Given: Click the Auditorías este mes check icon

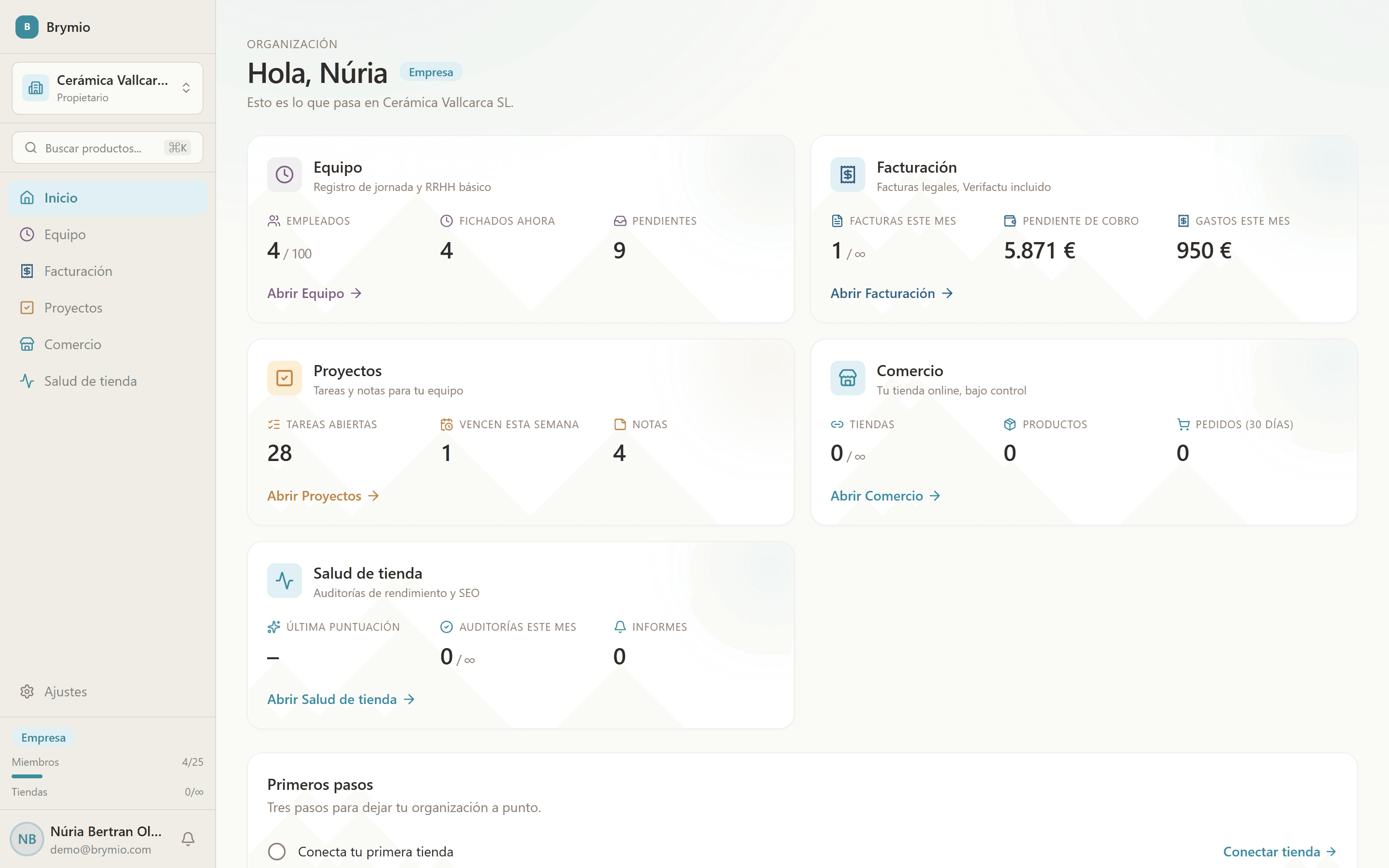Looking at the screenshot, I should tap(447, 627).
